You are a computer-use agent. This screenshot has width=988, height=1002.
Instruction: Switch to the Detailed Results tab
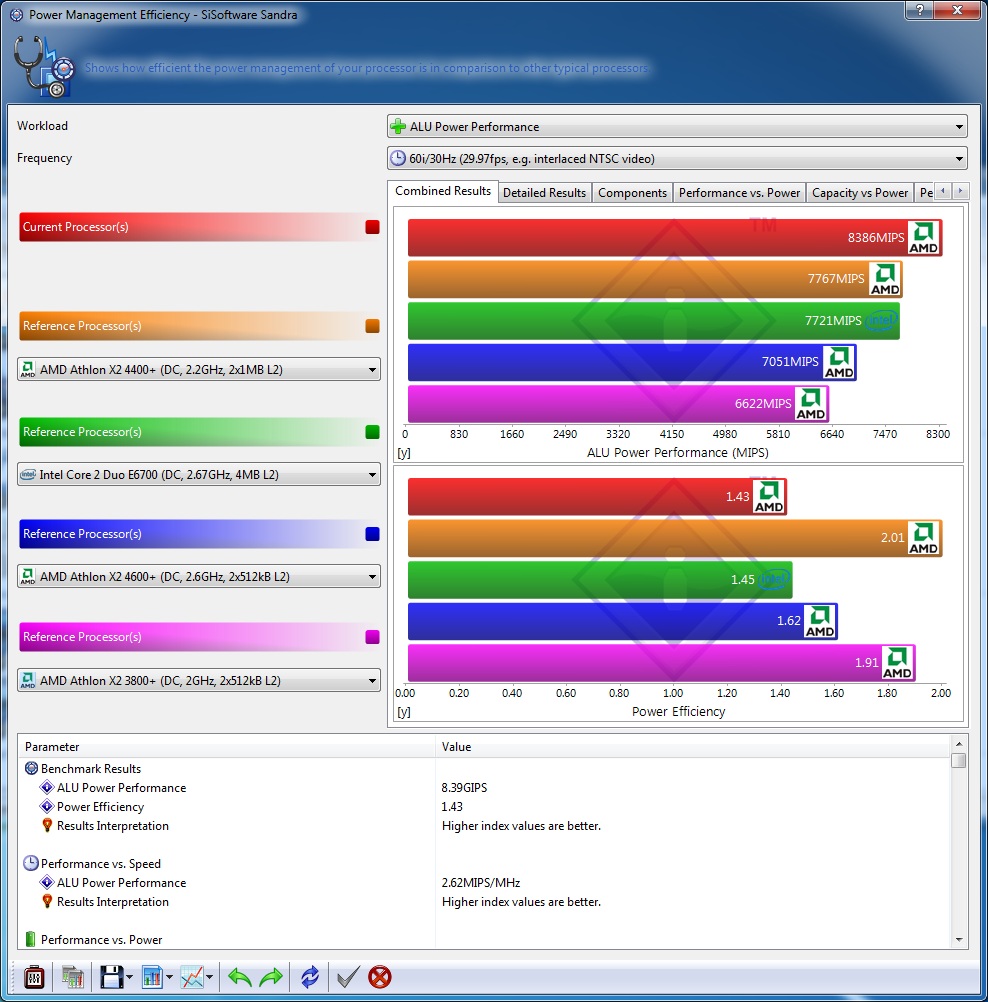[x=544, y=193]
